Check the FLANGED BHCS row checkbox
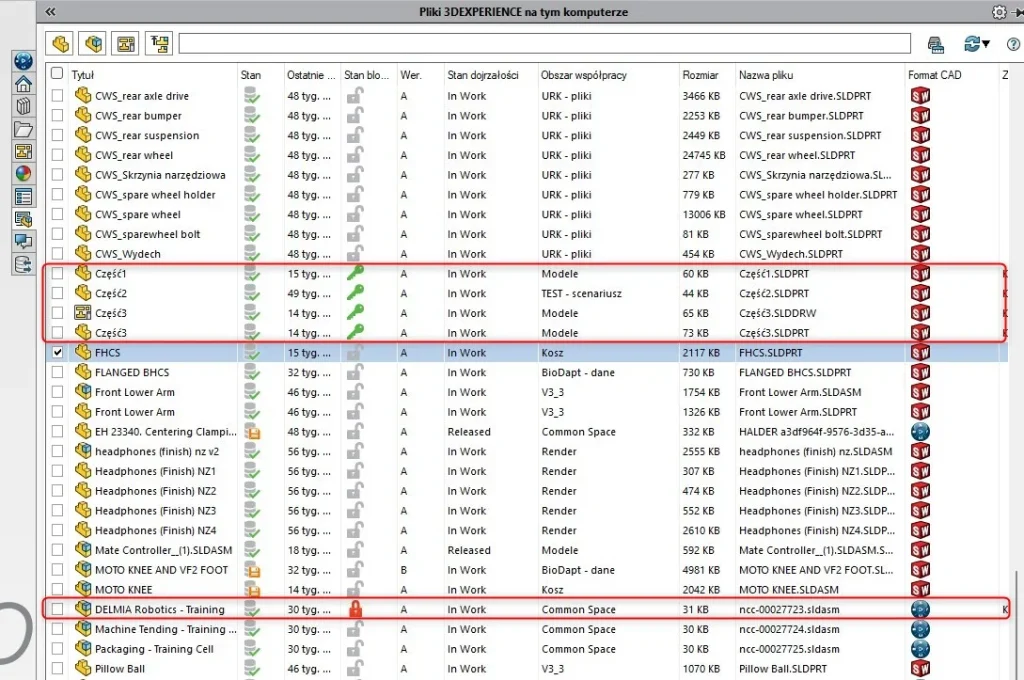1024x680 pixels. (57, 372)
